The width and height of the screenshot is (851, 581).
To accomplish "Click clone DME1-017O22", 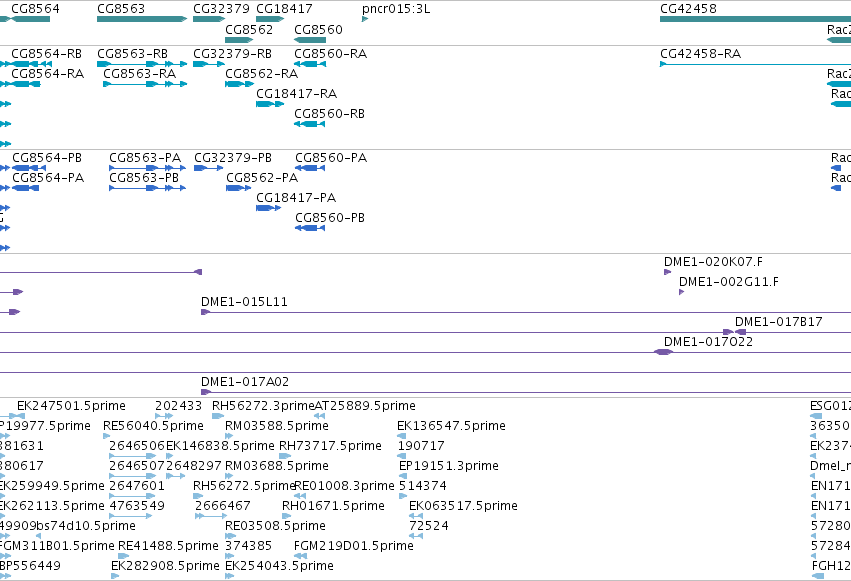I will click(x=663, y=352).
